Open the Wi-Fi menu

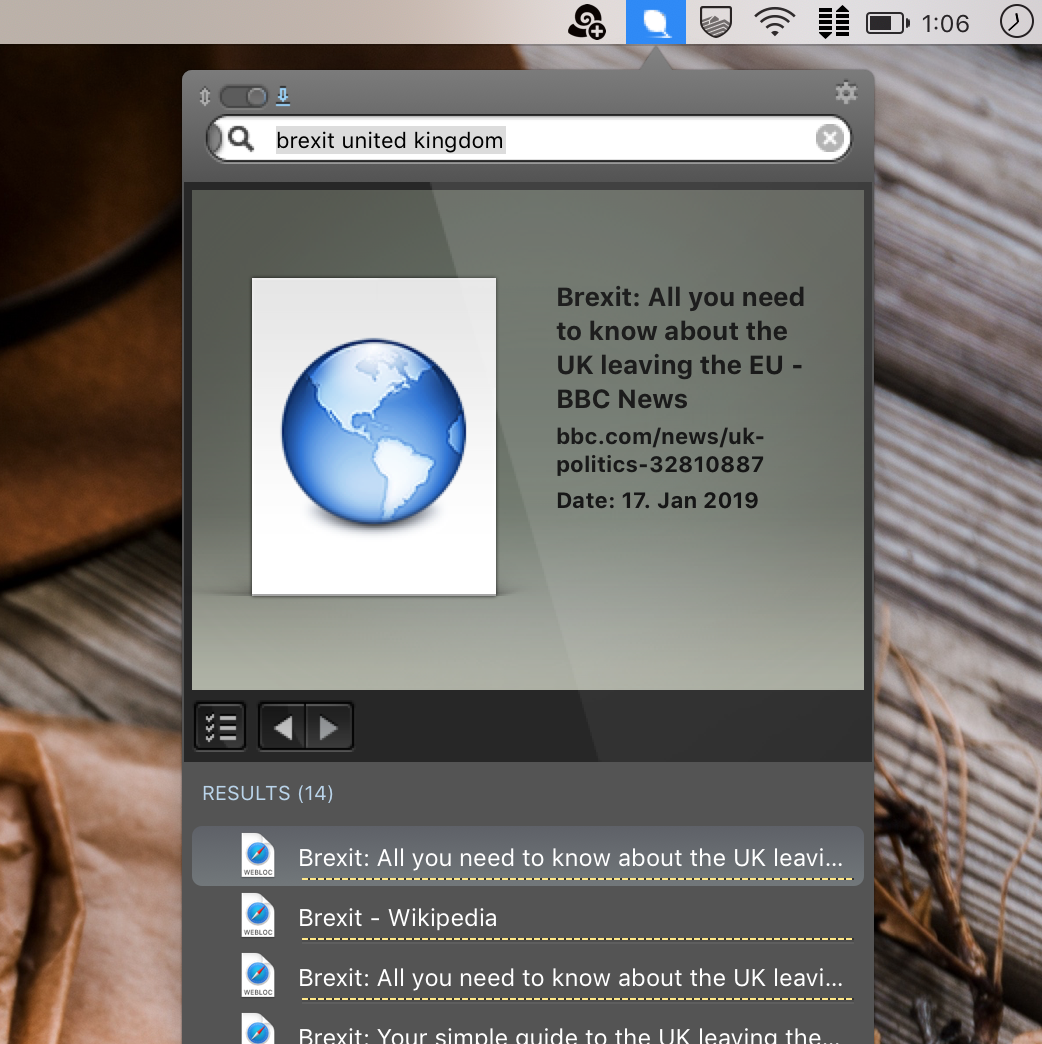(x=774, y=22)
